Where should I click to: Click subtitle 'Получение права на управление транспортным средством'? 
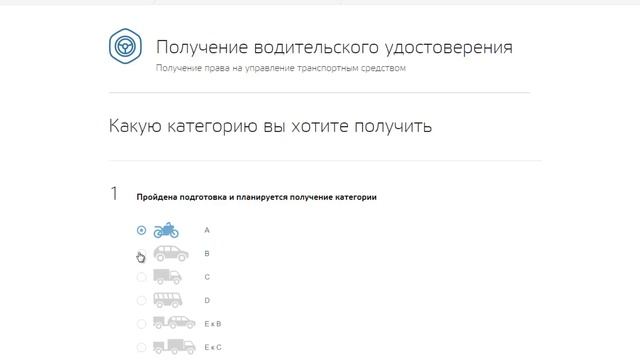click(x=281, y=68)
